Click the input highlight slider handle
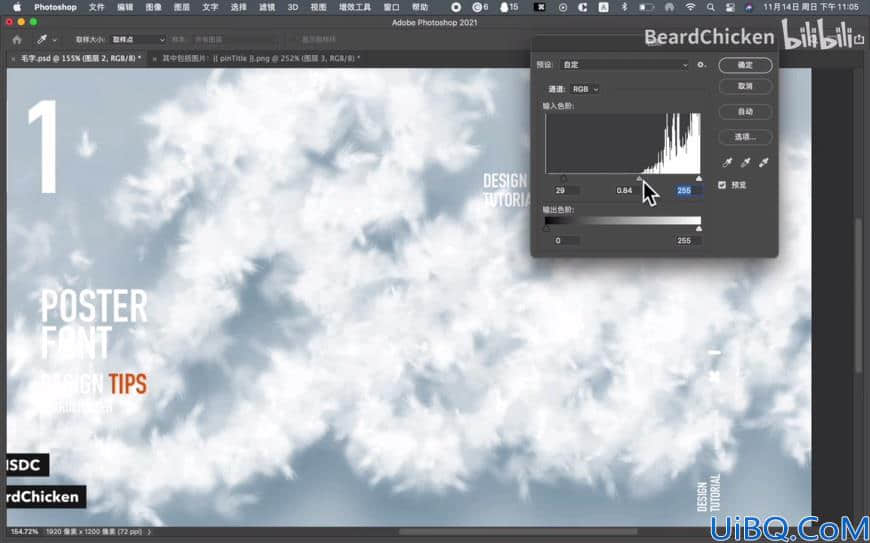 [x=699, y=179]
